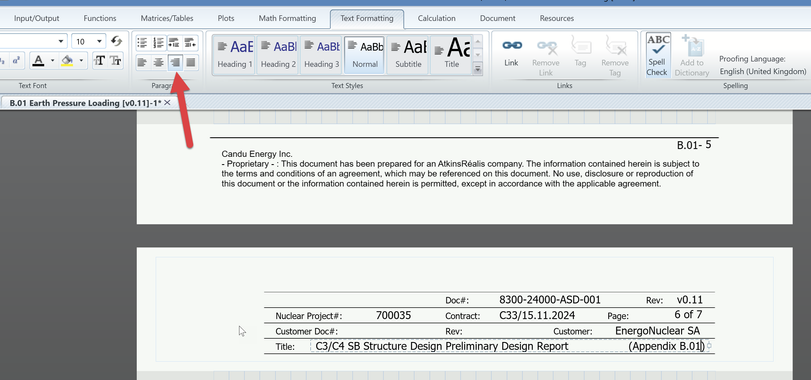The image size is (811, 380).
Task: Expand the full text styles gallery
Action: coord(478,68)
